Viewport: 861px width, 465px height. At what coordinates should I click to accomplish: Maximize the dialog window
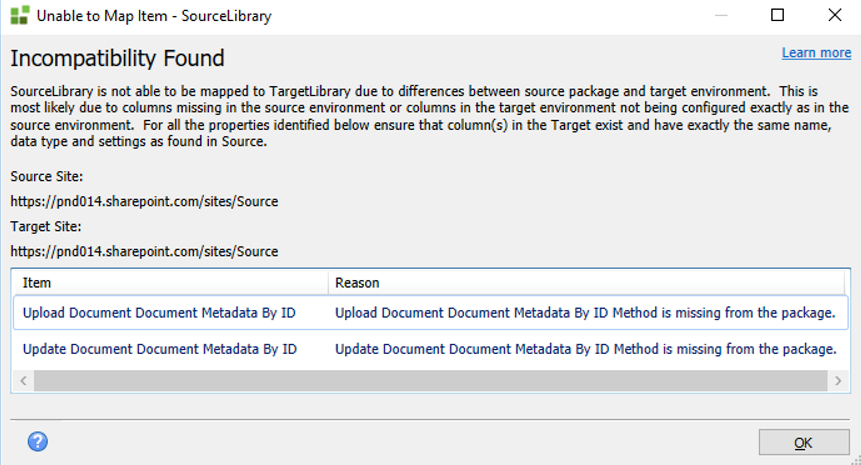(777, 16)
